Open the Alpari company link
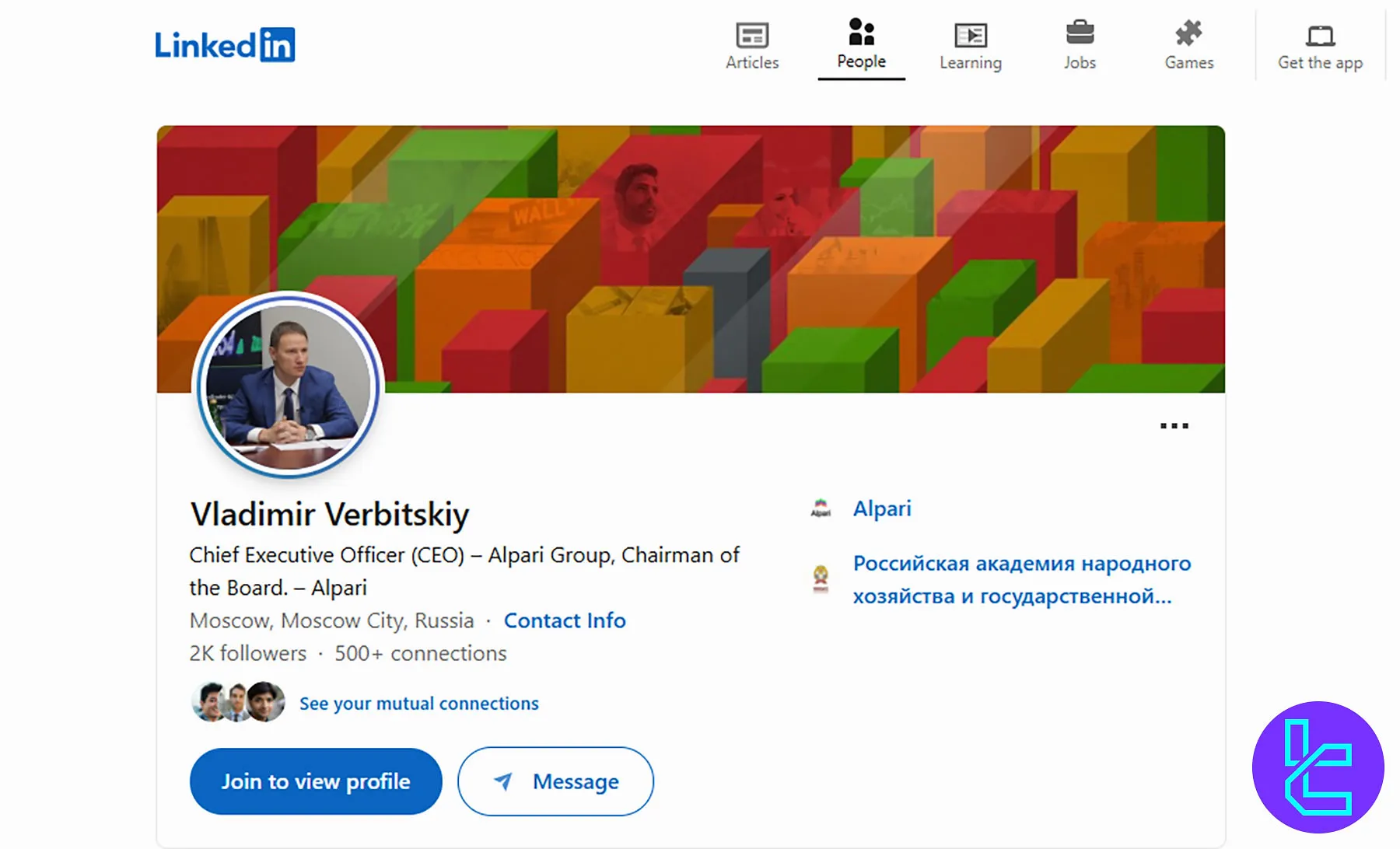The width and height of the screenshot is (1400, 849). [882, 508]
